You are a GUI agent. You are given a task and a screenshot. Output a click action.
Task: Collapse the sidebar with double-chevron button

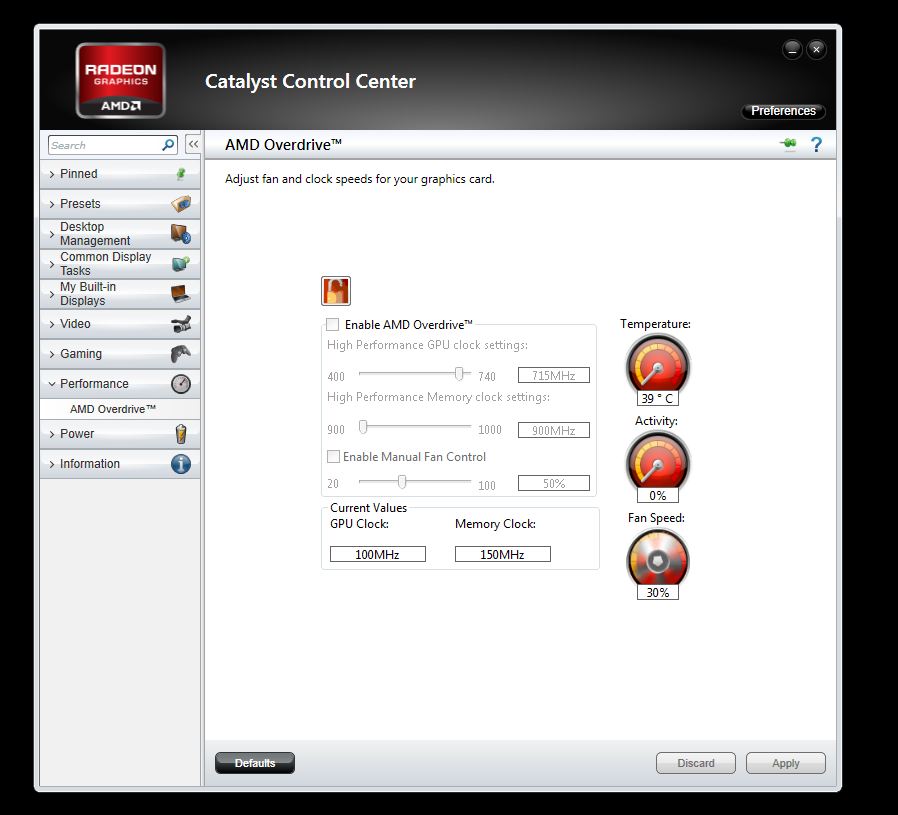pos(193,144)
